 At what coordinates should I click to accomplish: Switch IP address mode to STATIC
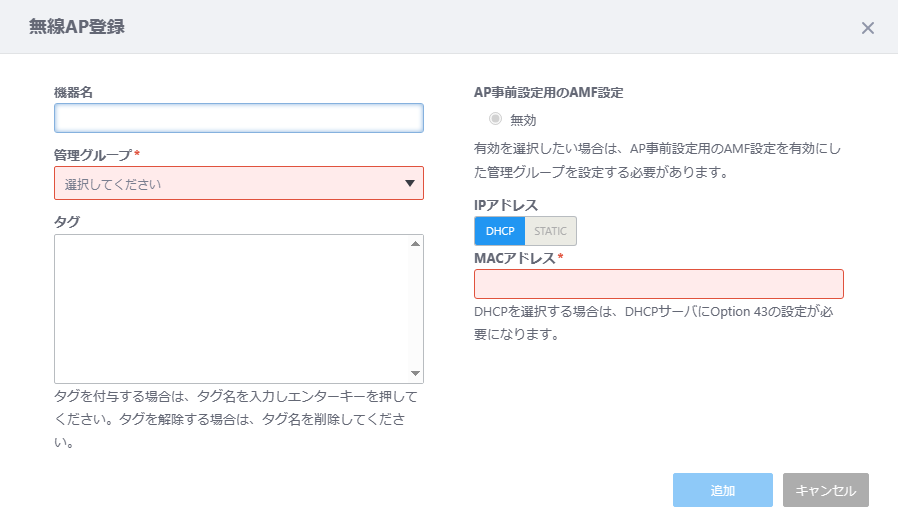[x=550, y=231]
